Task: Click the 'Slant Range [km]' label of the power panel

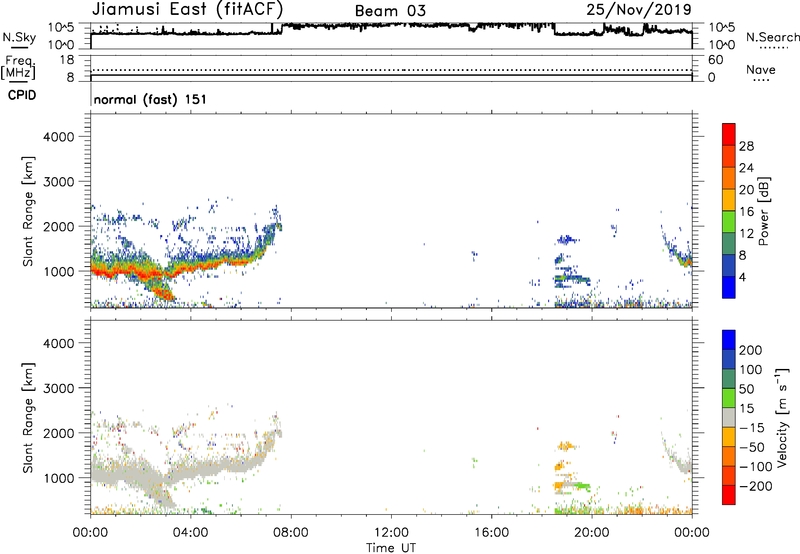Action: (28, 211)
